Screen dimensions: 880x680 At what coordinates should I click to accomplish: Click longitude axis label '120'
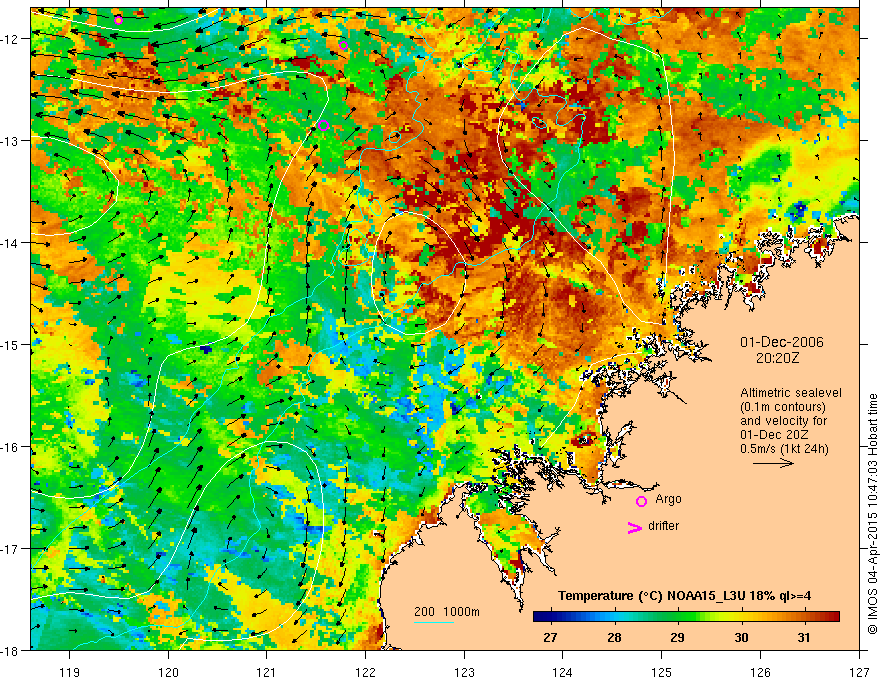(x=168, y=672)
